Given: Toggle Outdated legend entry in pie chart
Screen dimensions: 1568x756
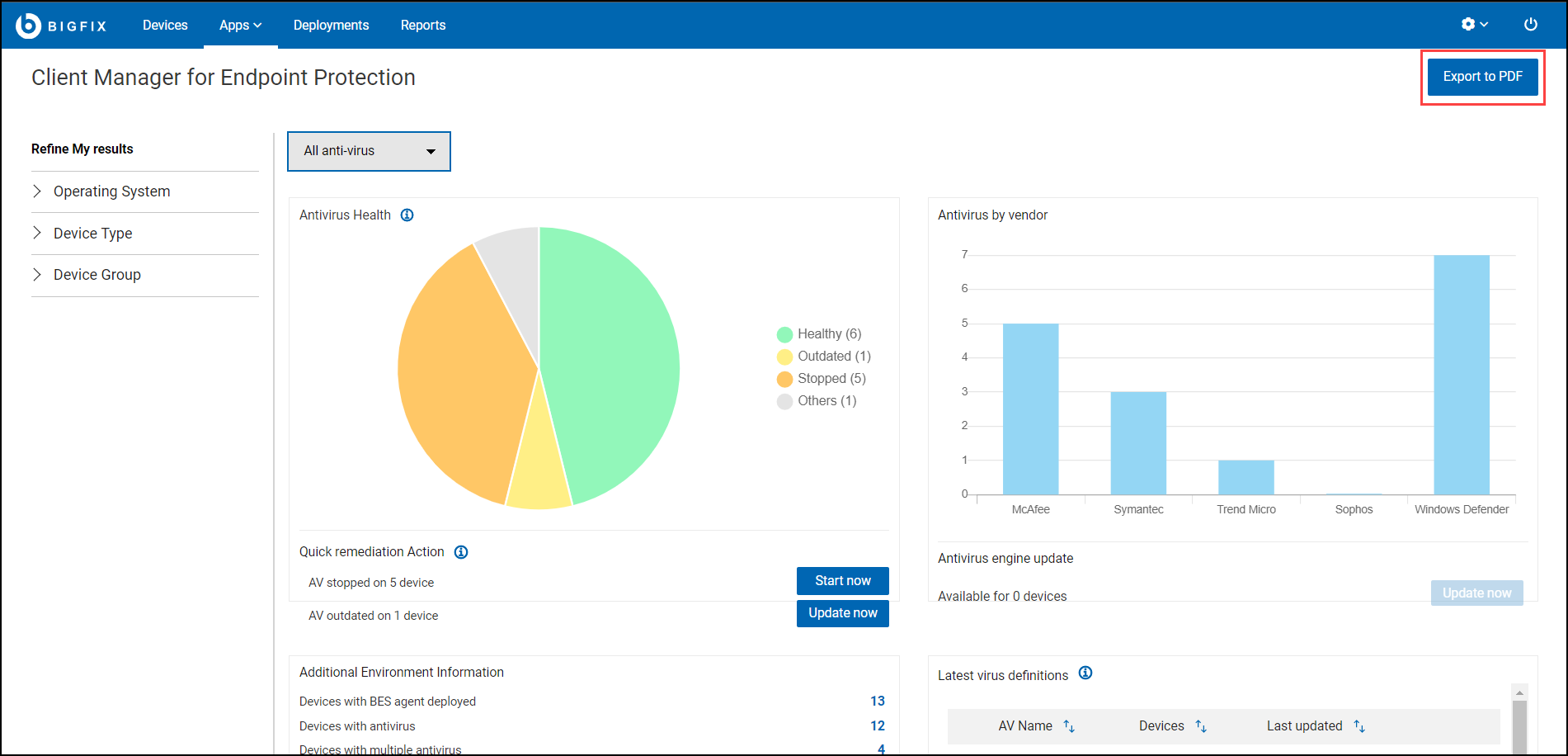Looking at the screenshot, I should [825, 357].
